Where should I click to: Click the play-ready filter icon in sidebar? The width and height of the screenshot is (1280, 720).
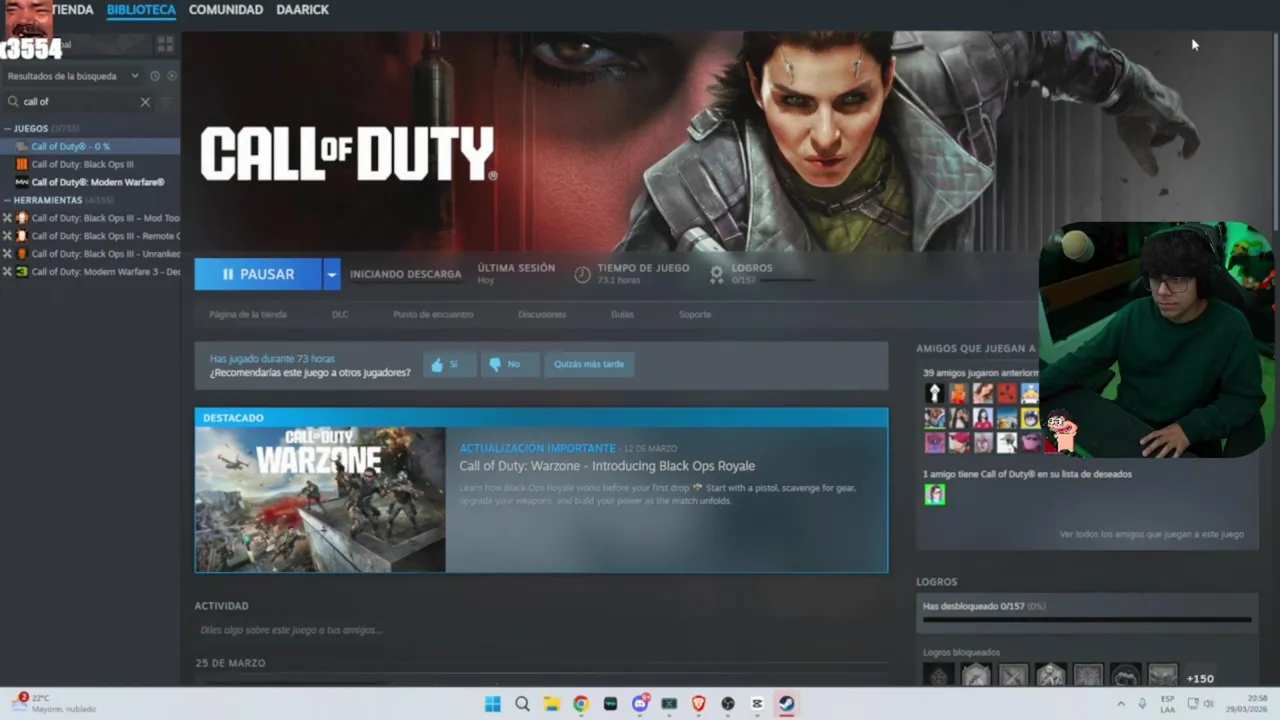[172, 76]
